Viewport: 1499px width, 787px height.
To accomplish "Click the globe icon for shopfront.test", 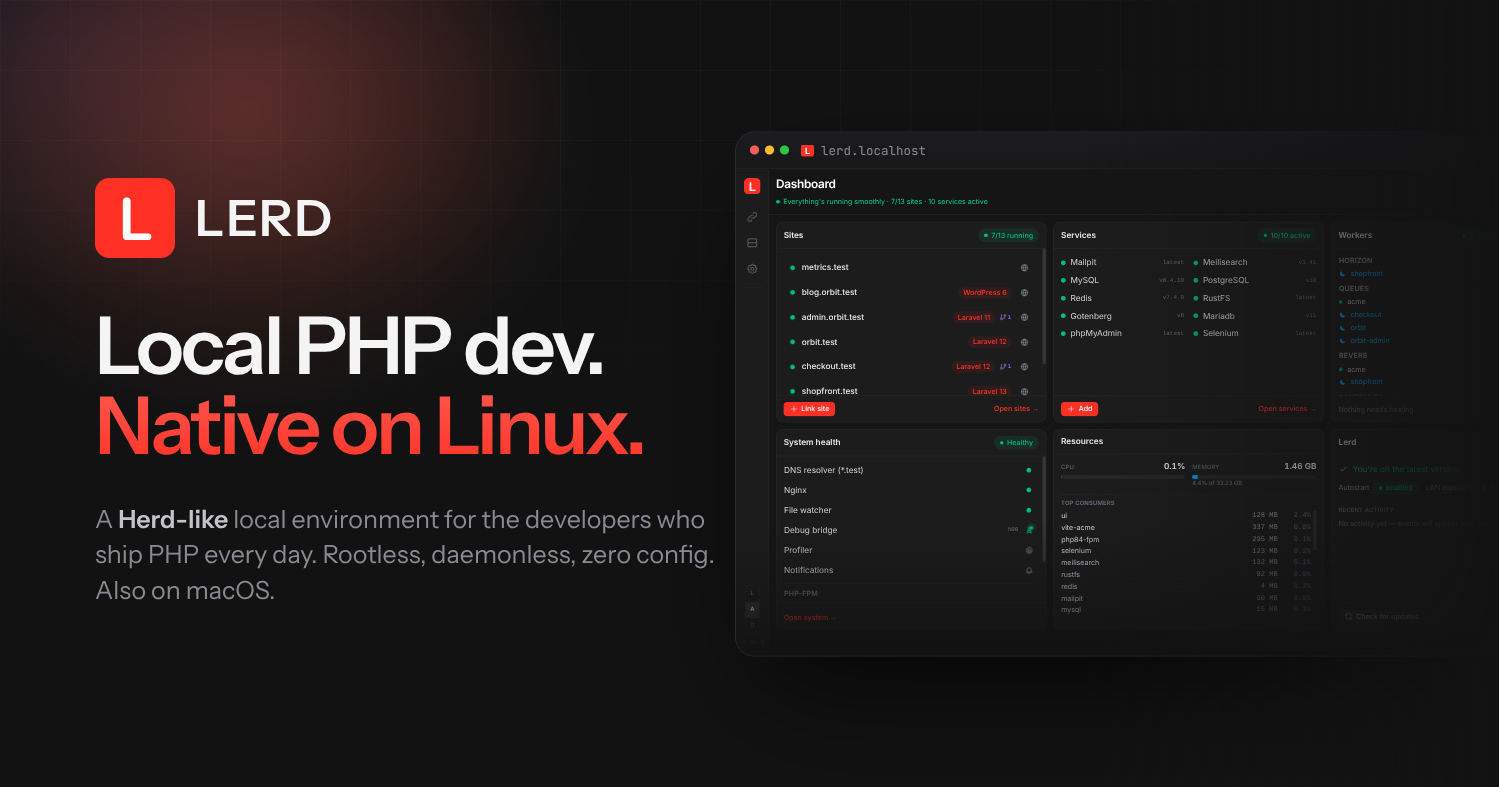I will pos(1024,391).
